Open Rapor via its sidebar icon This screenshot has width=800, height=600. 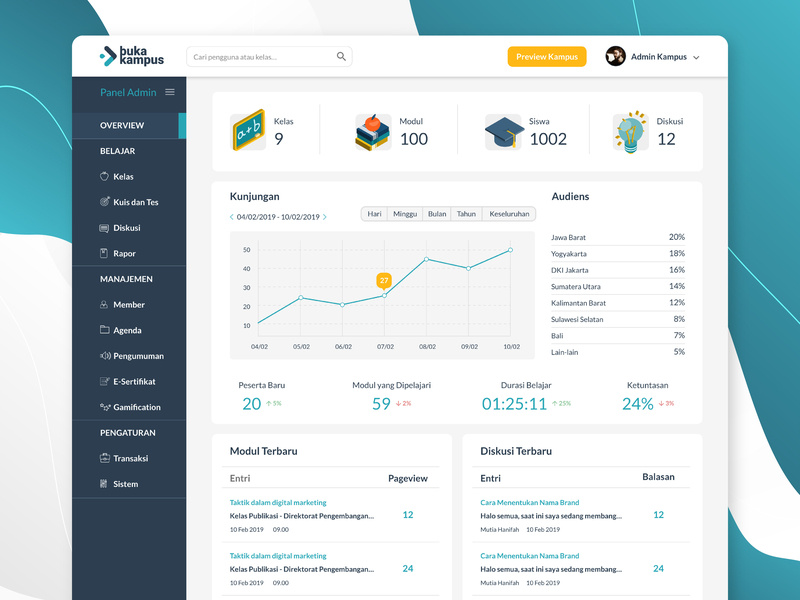[x=105, y=253]
